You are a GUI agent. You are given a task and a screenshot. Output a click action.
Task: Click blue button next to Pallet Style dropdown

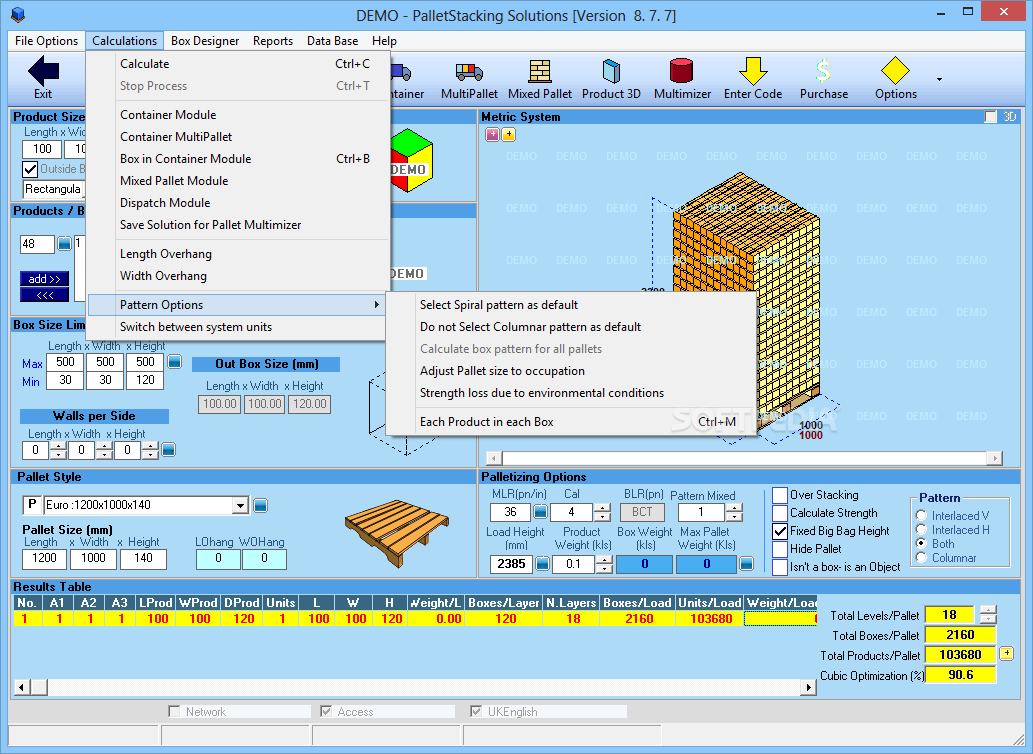(260, 506)
